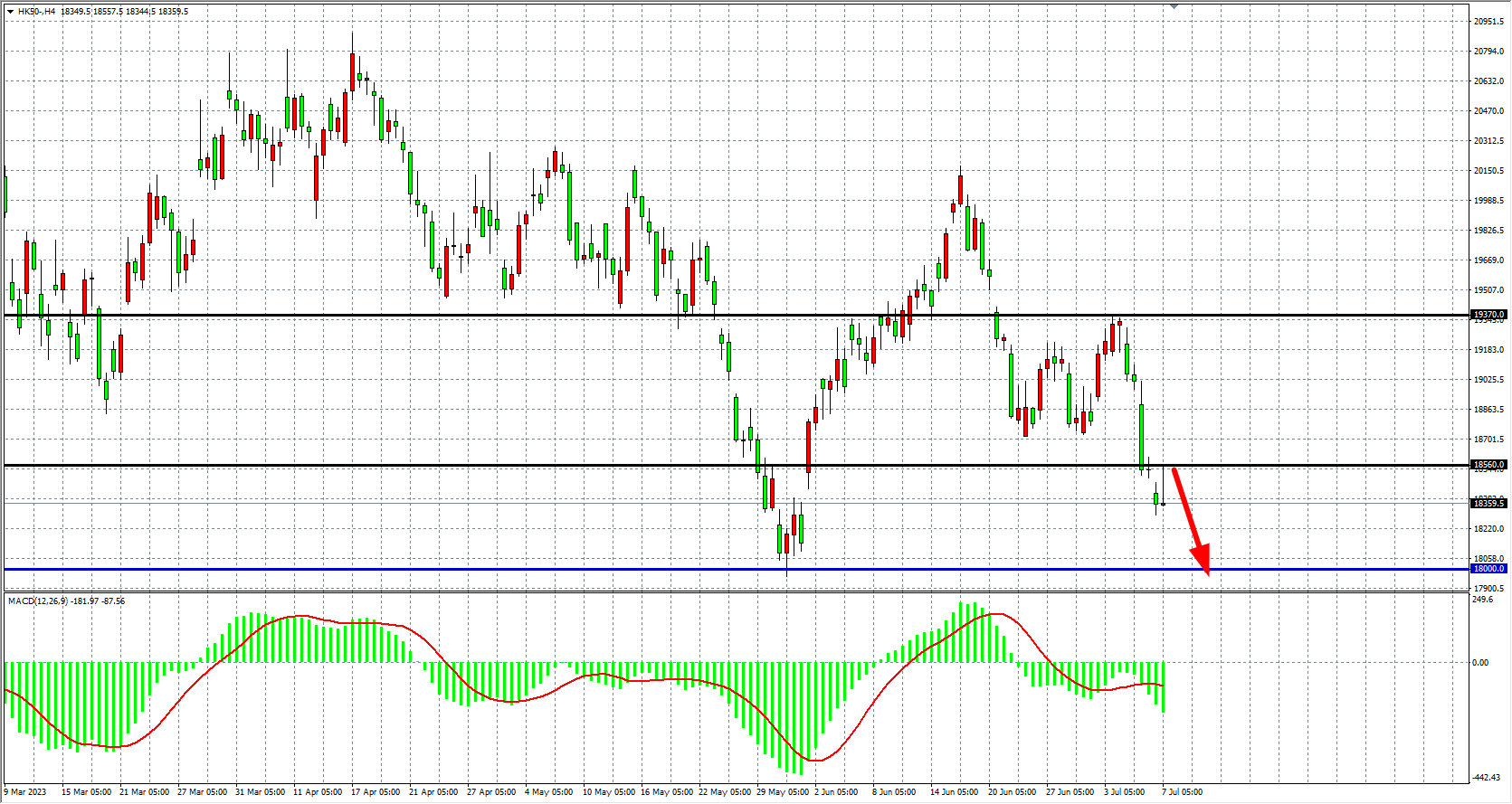The image size is (1512, 804).
Task: Click the MACD 0.00 scale value
Action: click(x=1480, y=662)
